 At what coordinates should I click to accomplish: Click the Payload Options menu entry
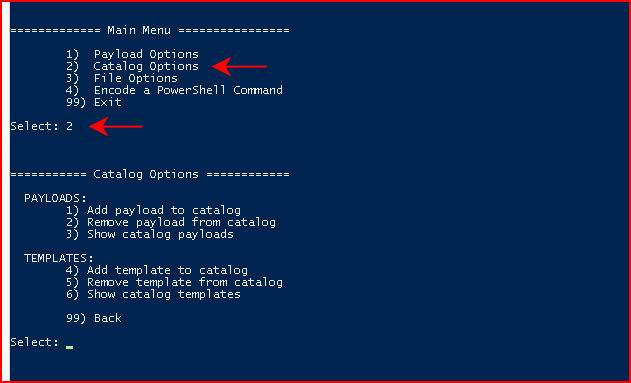pyautogui.click(x=132, y=54)
